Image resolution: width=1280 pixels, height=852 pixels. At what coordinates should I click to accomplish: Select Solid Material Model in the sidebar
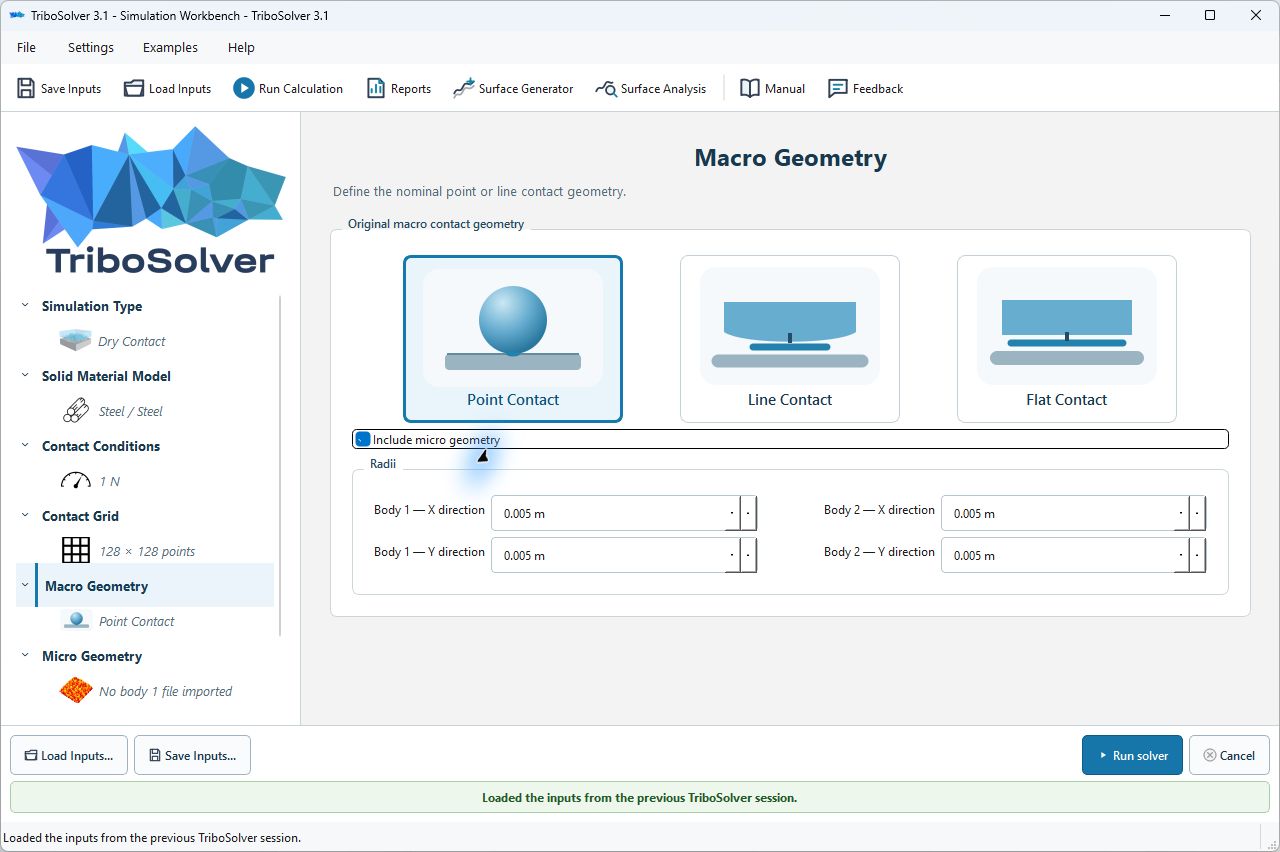[106, 376]
